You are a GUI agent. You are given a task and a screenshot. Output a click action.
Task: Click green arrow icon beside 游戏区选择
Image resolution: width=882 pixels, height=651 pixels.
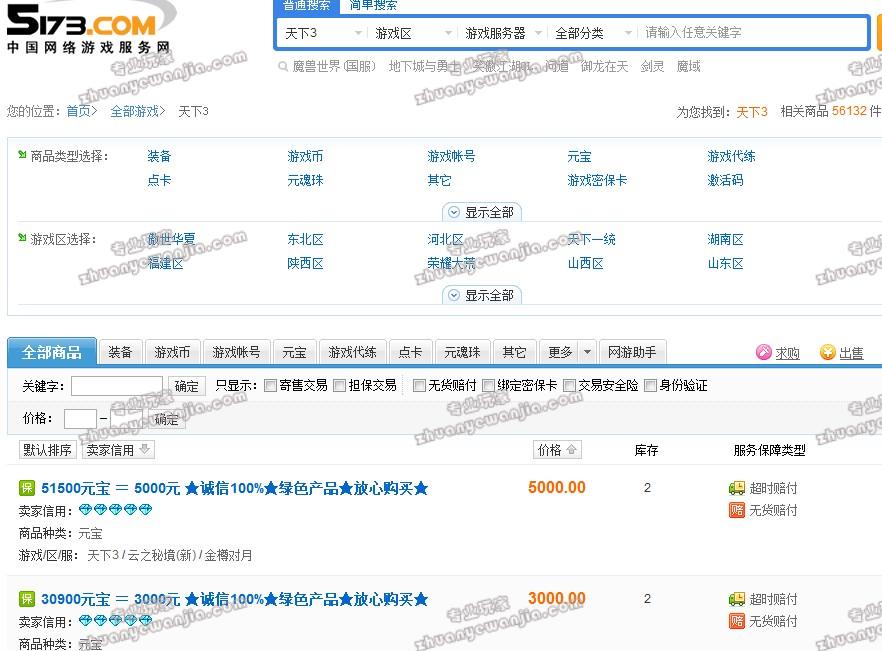[22, 238]
